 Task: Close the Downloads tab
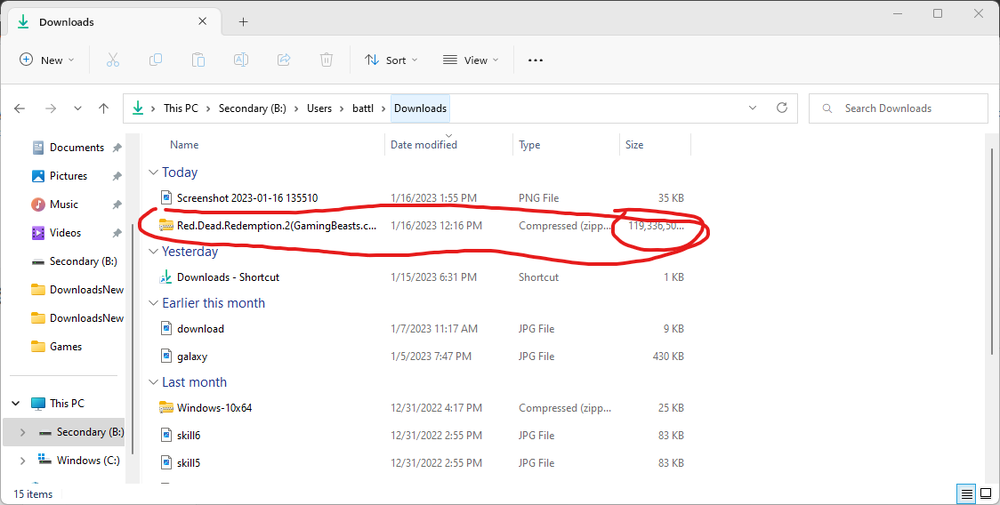coord(202,21)
